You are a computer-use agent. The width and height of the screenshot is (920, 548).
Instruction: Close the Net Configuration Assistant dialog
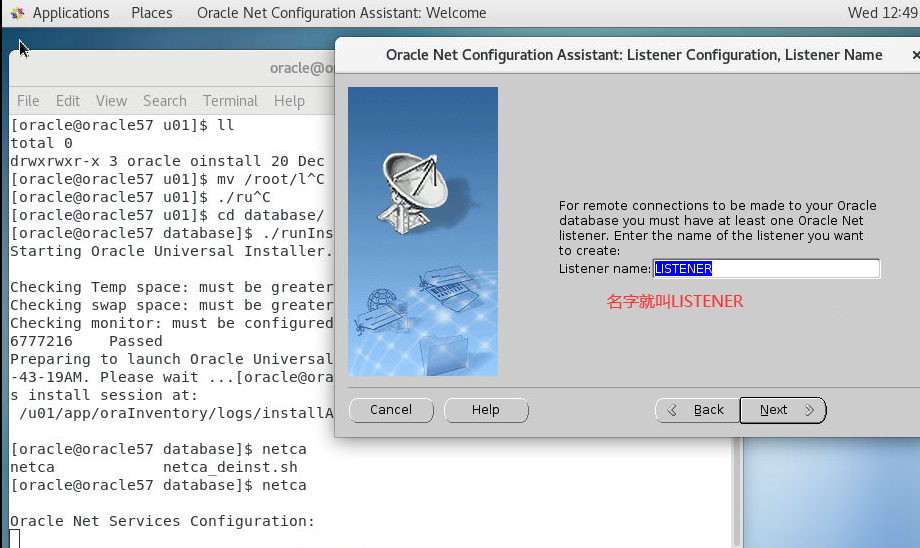(915, 55)
